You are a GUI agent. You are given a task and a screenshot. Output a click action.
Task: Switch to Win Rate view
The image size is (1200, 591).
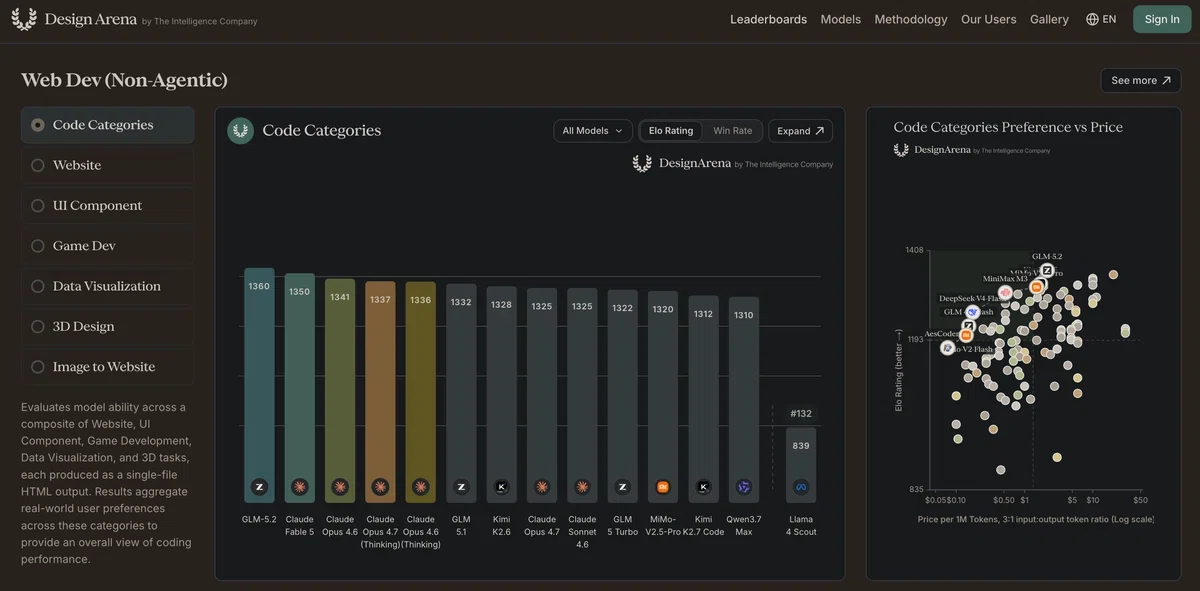pos(733,131)
